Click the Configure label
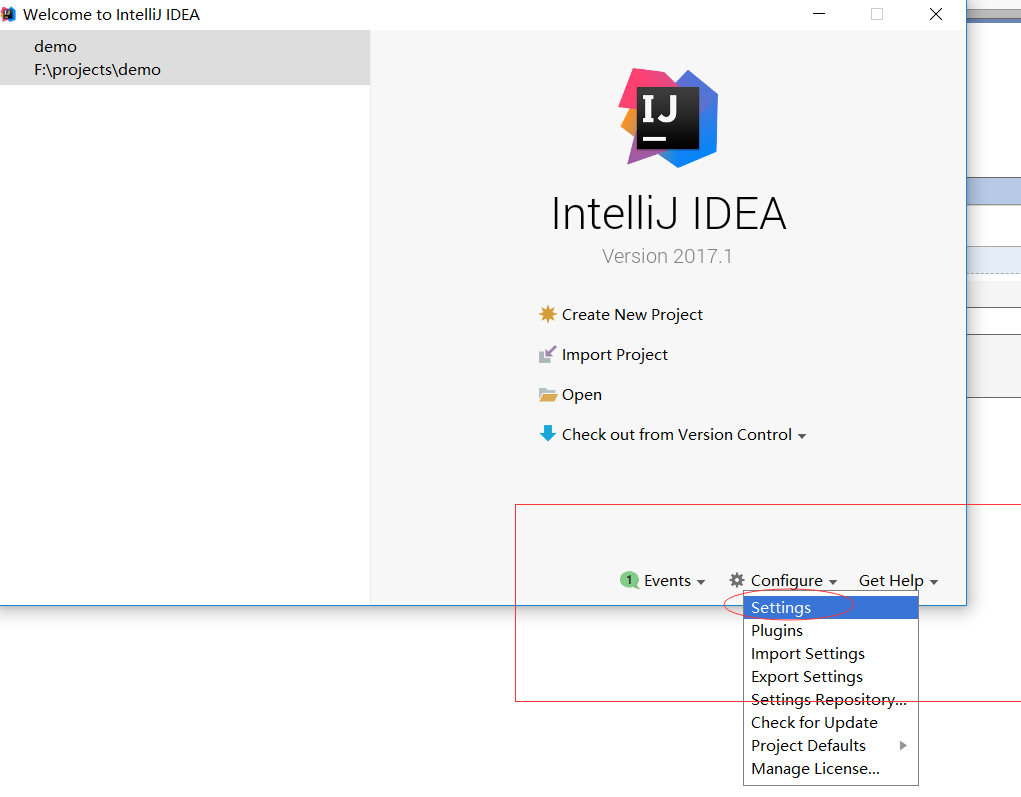Image resolution: width=1021 pixels, height=797 pixels. (787, 580)
